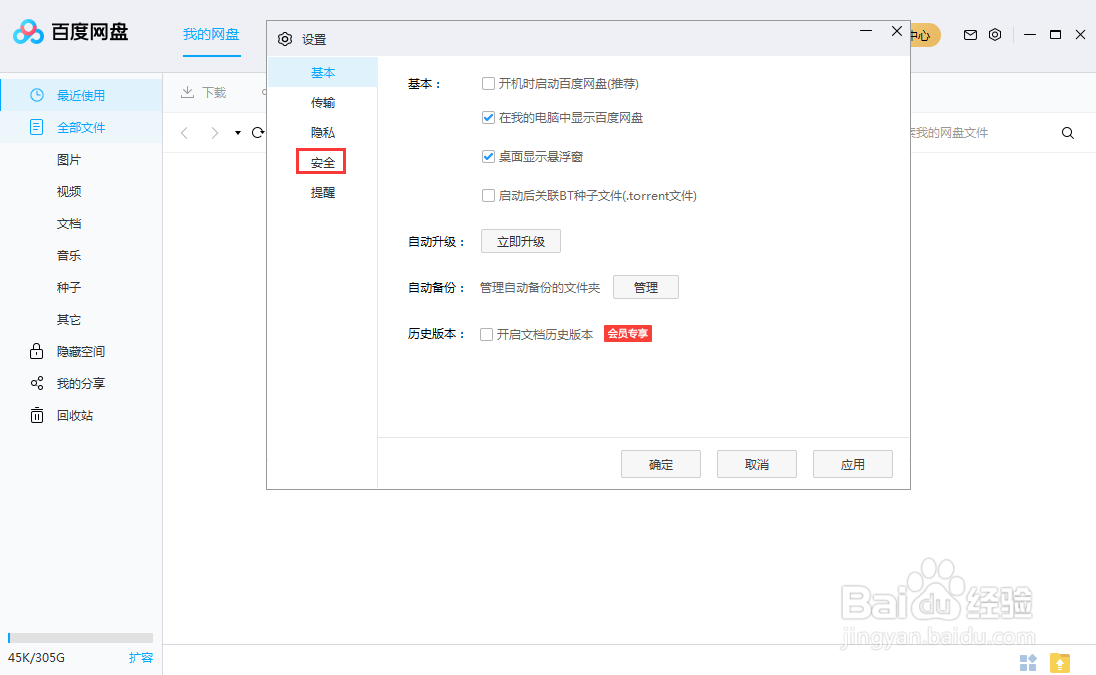Open 我的分享 in the sidebar
The width and height of the screenshot is (1096, 675).
(x=81, y=384)
